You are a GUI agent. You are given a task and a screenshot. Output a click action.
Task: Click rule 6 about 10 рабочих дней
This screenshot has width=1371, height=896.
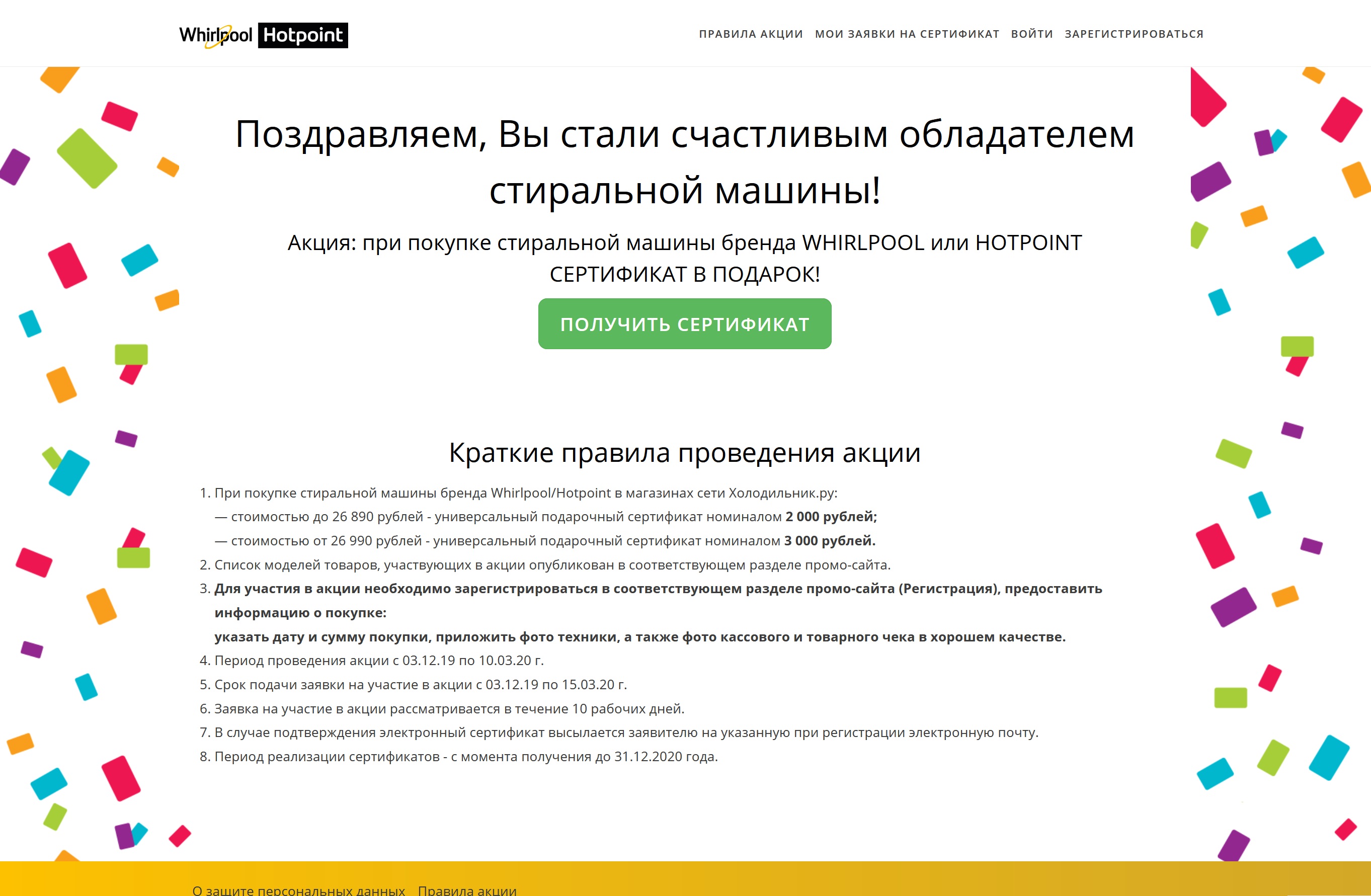449,709
